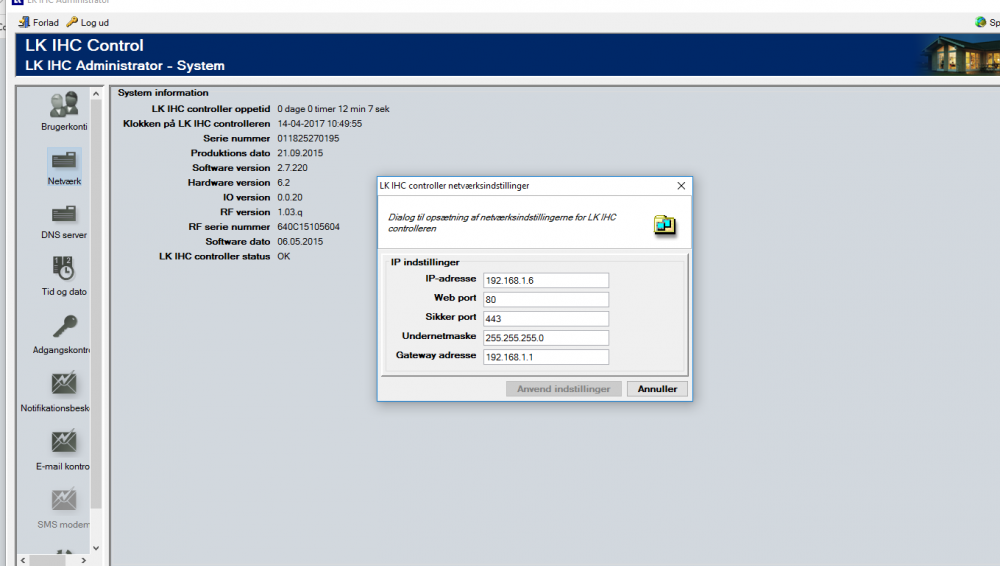Click the Anvend indstillinger button

[563, 389]
